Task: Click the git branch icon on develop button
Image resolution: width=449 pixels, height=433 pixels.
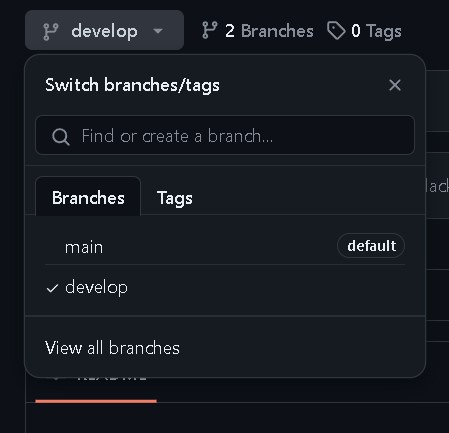Action: [51, 32]
